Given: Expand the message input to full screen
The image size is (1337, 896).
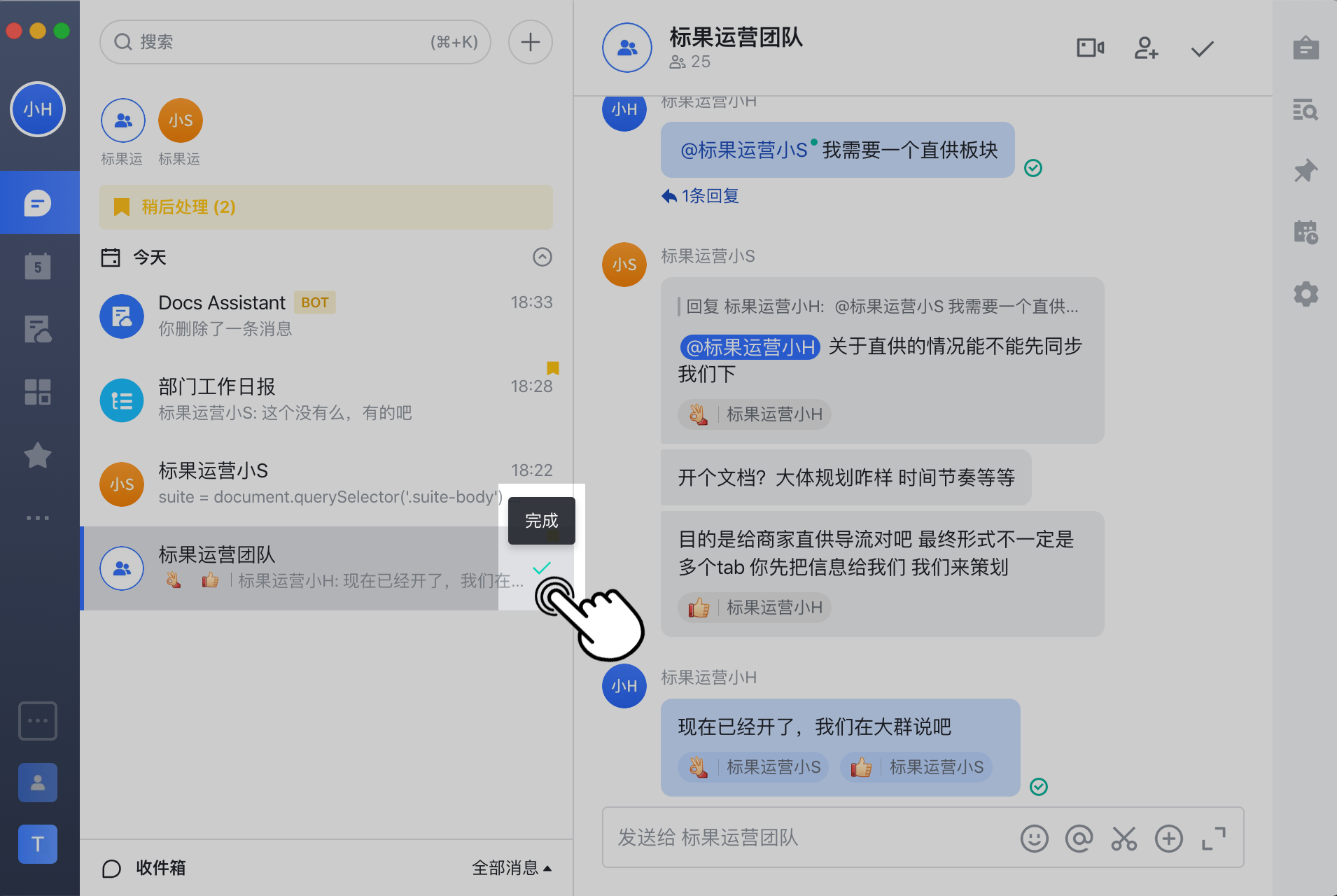Looking at the screenshot, I should point(1215,838).
